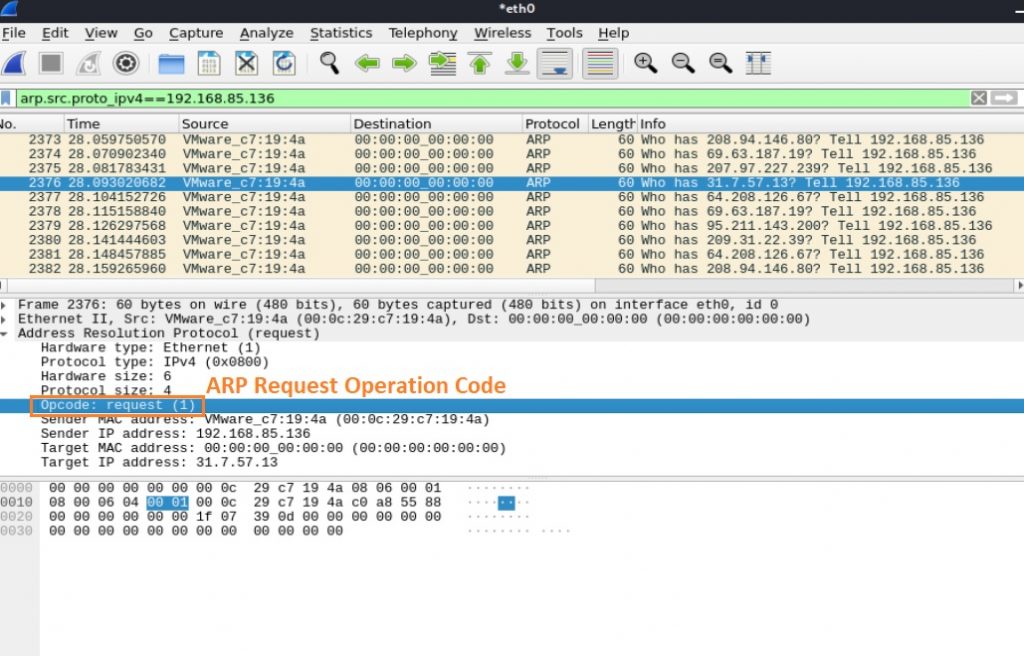Image resolution: width=1024 pixels, height=656 pixels.
Task: Select the Sender IP address field
Action: tap(175, 434)
